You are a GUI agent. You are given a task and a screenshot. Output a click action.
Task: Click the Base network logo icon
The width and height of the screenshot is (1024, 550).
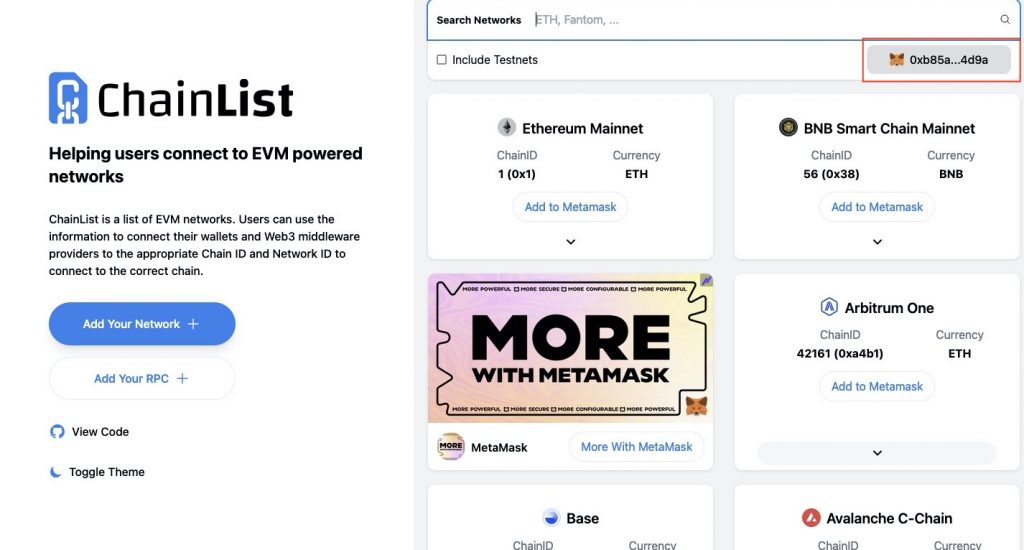551,518
